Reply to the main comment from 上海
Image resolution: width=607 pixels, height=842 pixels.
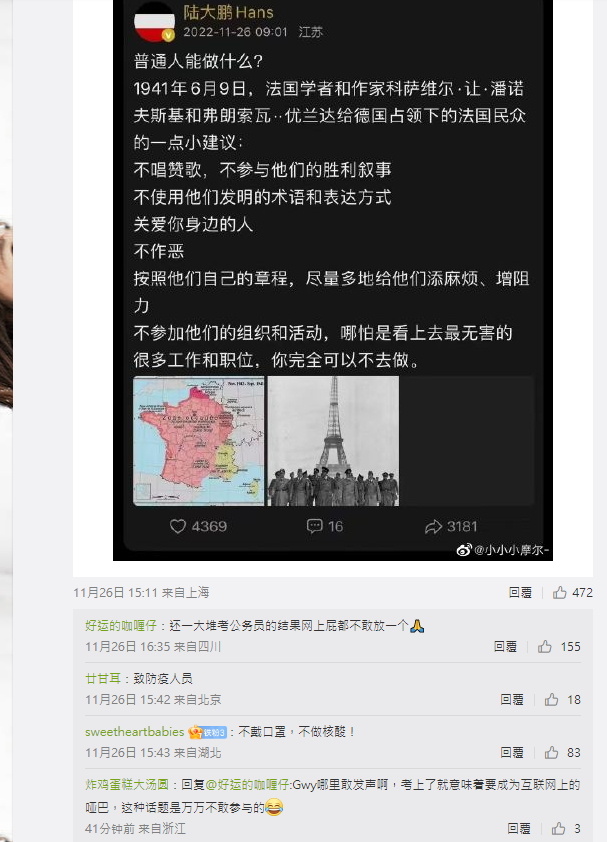(520, 592)
